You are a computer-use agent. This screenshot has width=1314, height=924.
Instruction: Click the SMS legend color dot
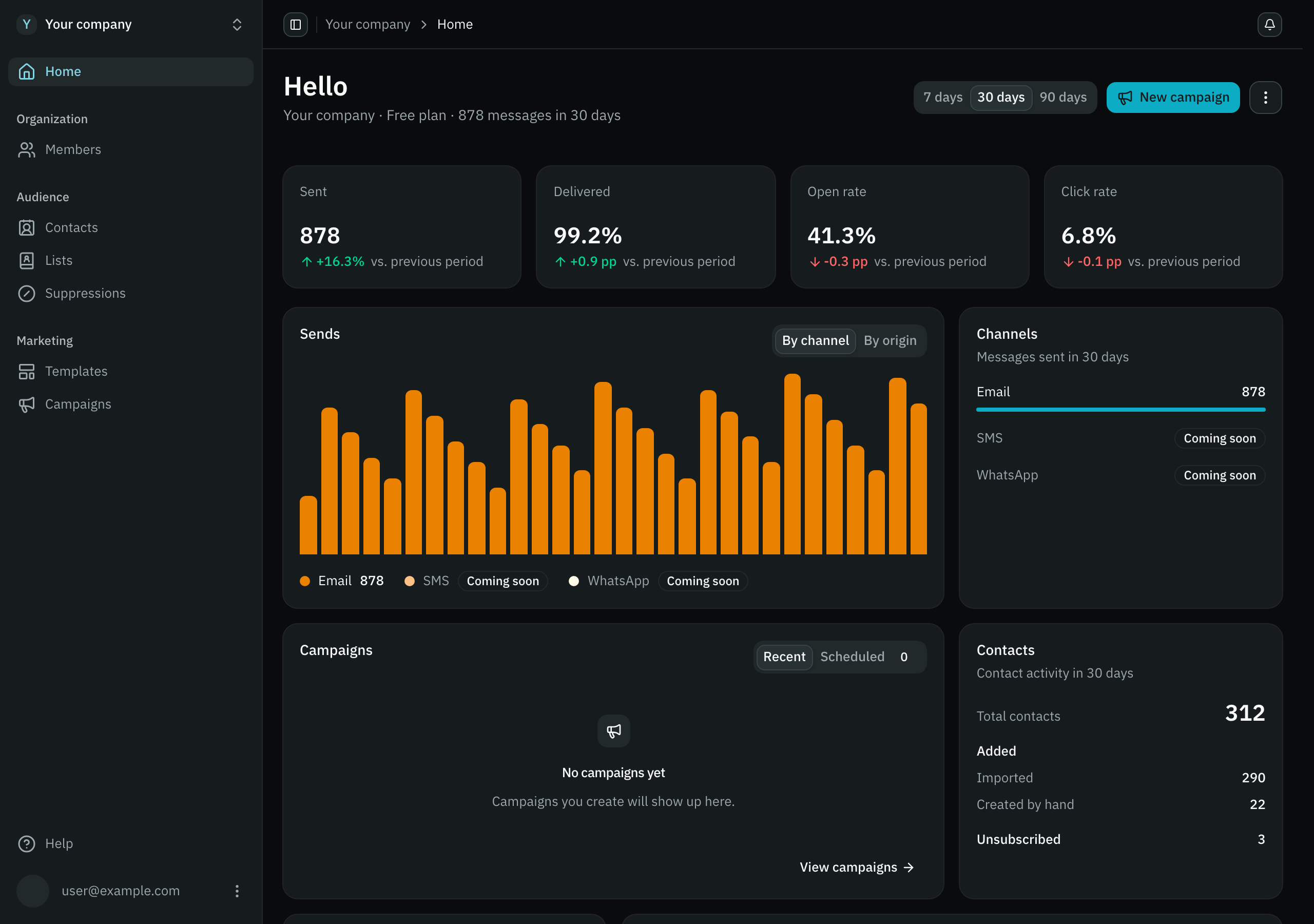pos(409,581)
